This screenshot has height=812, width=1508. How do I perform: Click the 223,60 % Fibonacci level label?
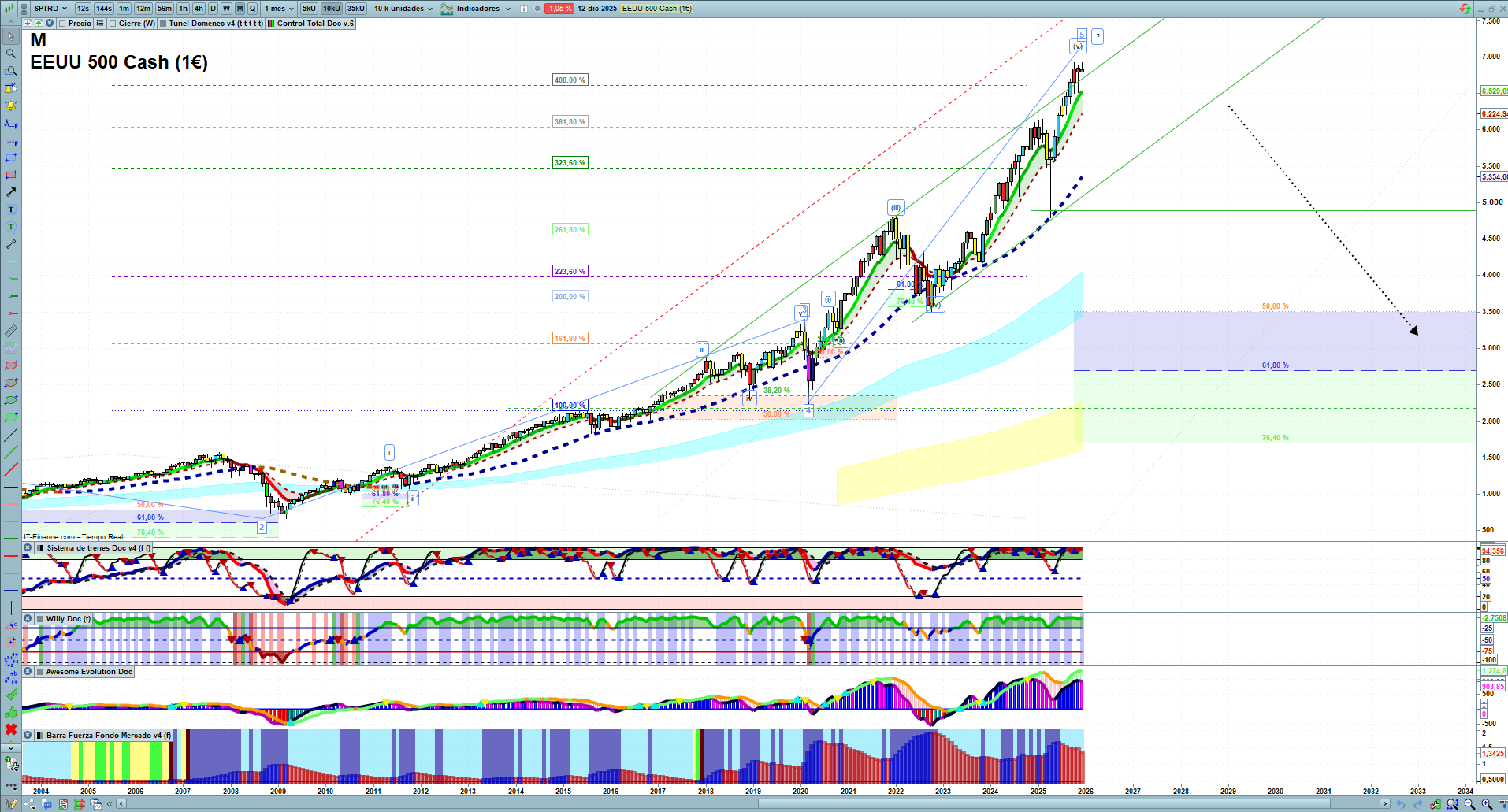570,272
